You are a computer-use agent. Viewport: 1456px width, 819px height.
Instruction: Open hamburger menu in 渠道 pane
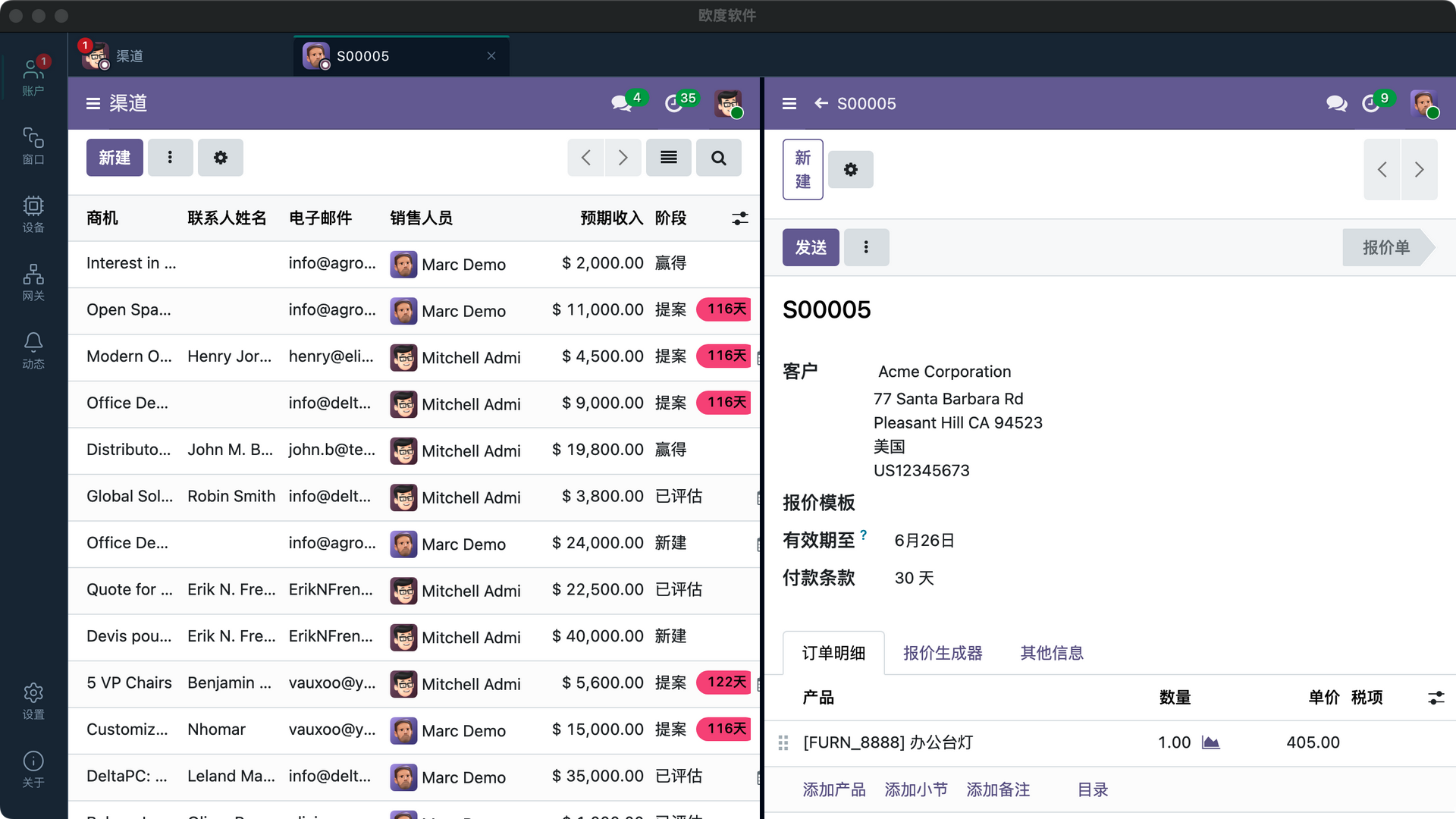(x=93, y=103)
